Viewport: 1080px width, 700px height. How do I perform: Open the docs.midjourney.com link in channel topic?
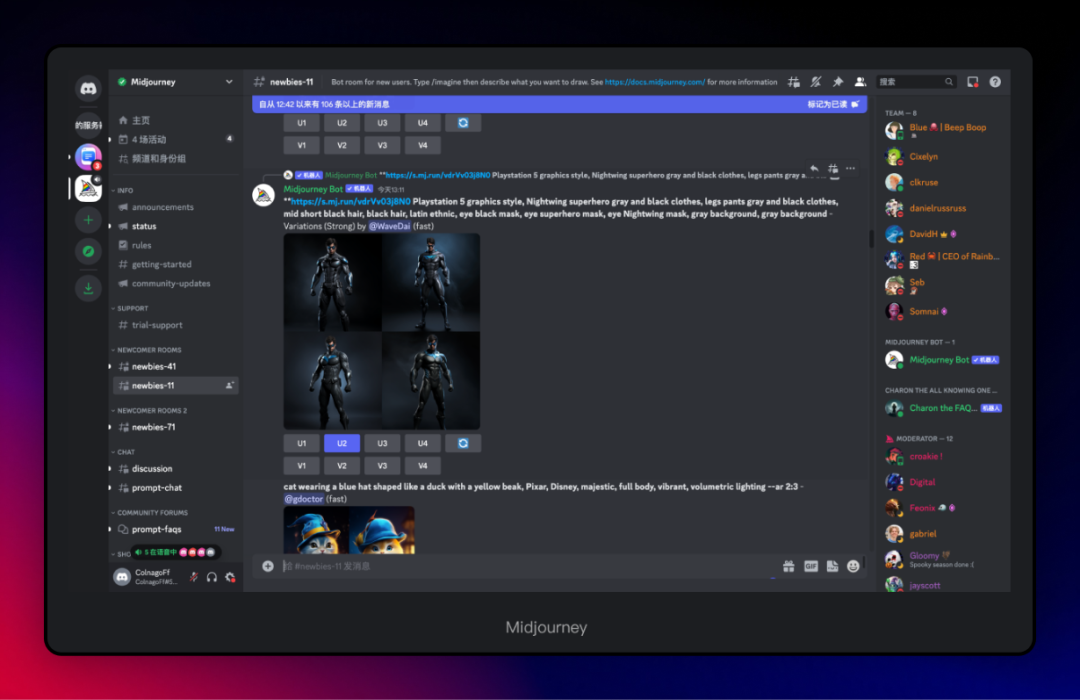(x=654, y=82)
